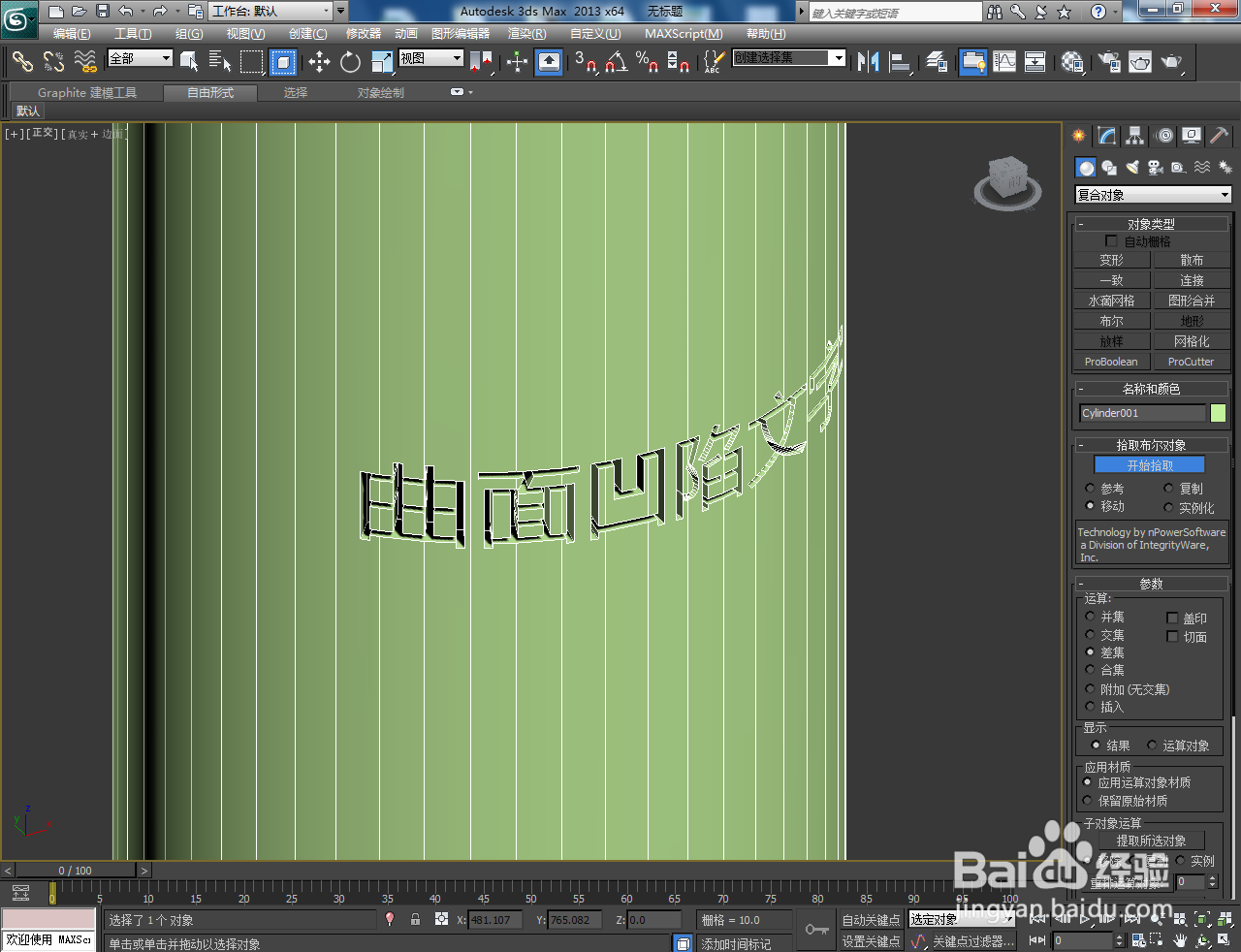1241x952 pixels.
Task: Open the object color swatch
Action: (1218, 413)
